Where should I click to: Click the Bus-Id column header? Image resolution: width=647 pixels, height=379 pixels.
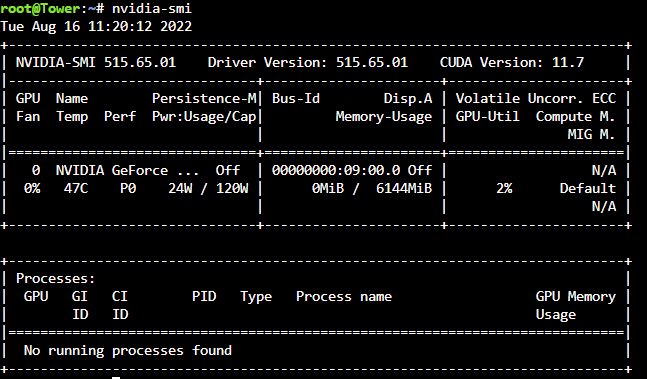(296, 99)
